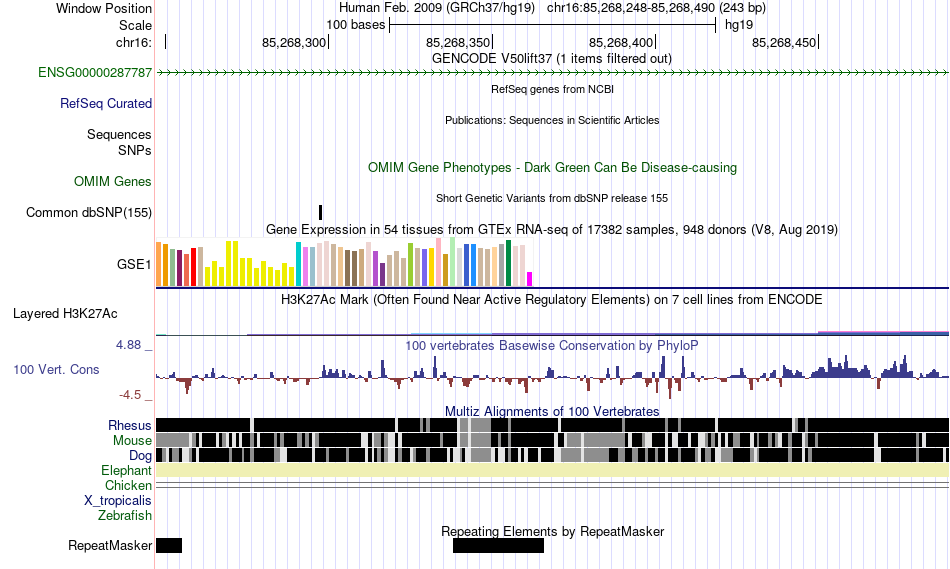Click the Rhesus alignment row label
950x569 pixels.
tap(130, 425)
